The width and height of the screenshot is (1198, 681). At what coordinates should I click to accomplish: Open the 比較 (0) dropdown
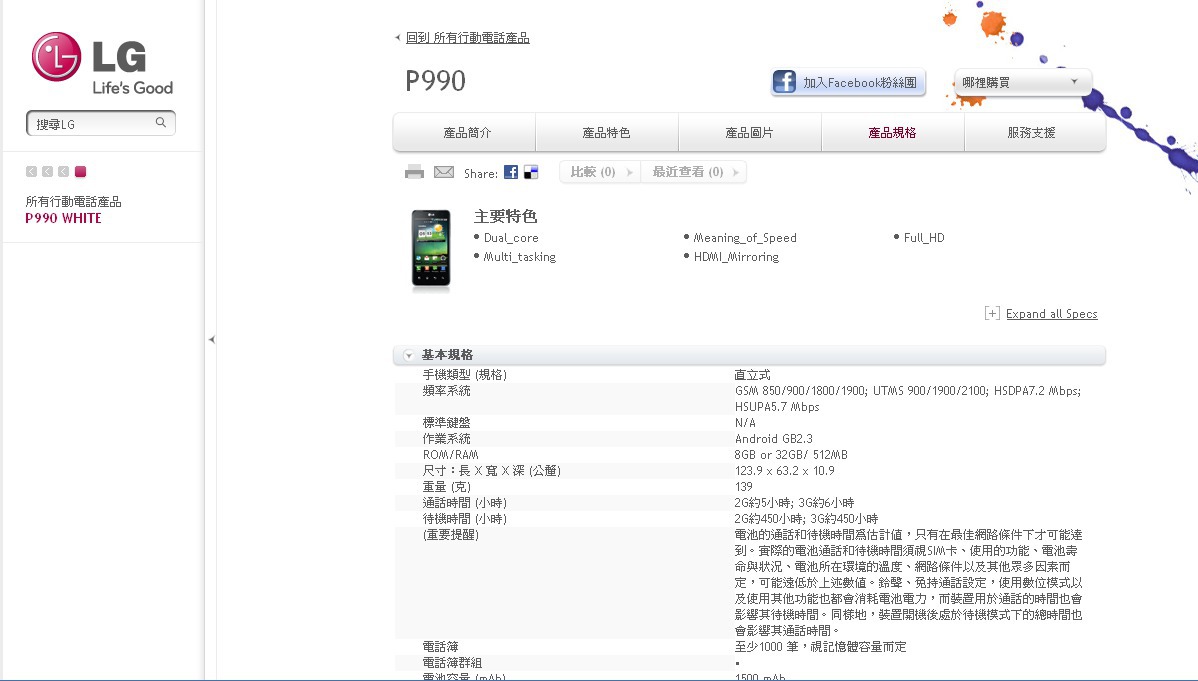tap(601, 172)
